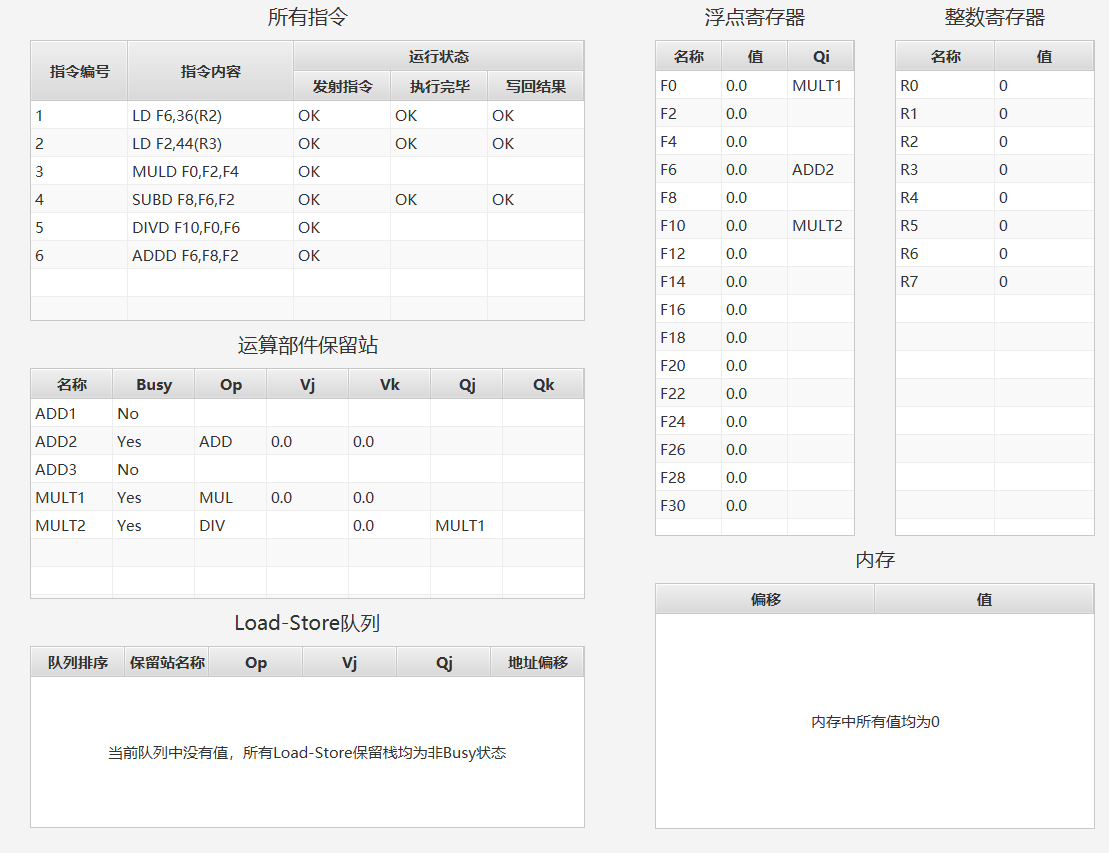Click the Busy column header in 运算部件保留站

point(153,384)
